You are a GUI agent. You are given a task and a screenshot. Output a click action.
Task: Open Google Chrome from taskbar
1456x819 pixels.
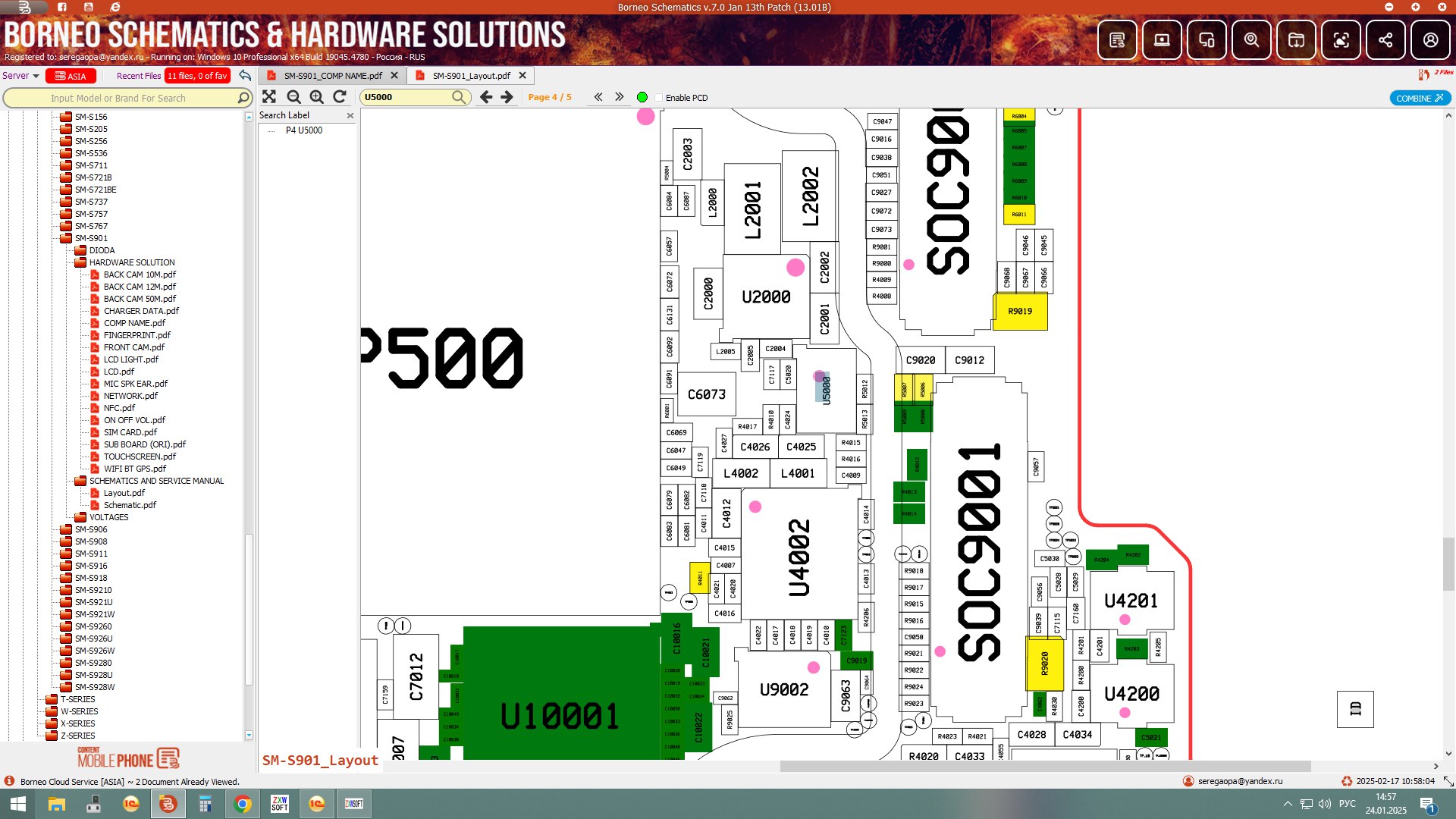pos(243,804)
